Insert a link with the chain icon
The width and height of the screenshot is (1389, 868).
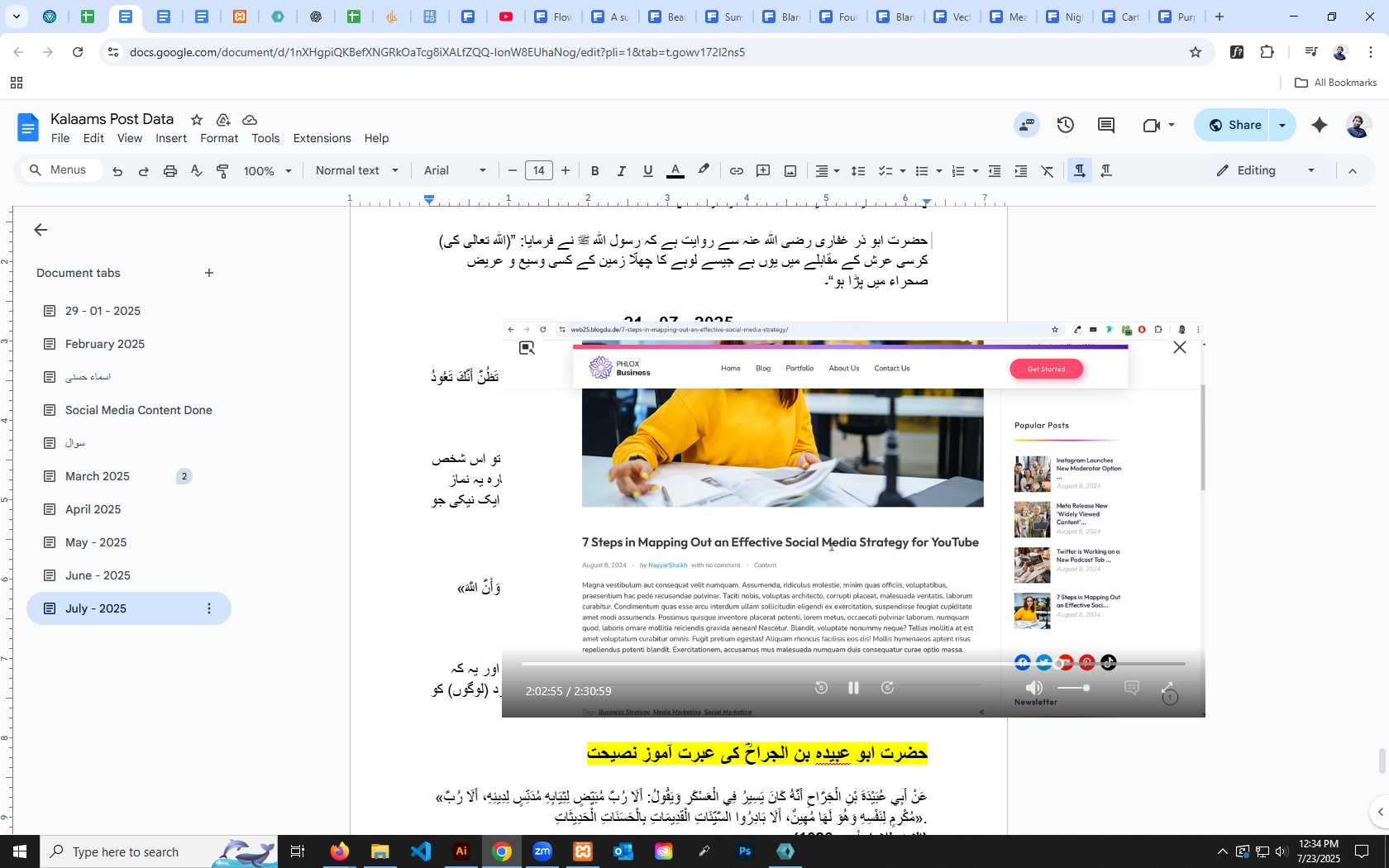point(736,171)
